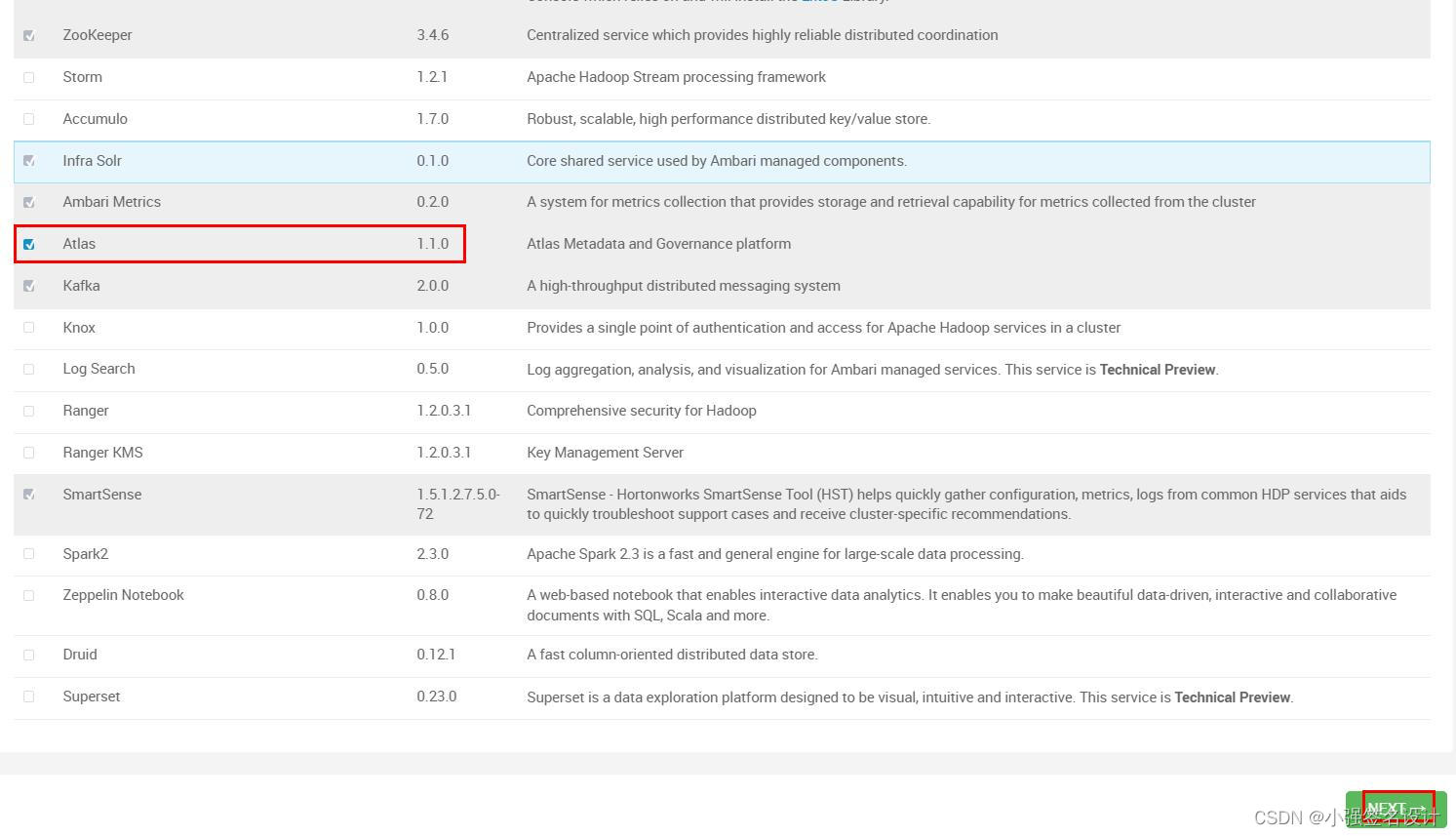Select the Ranger checkbox
Screen dimensions: 1456x836
coord(29,411)
